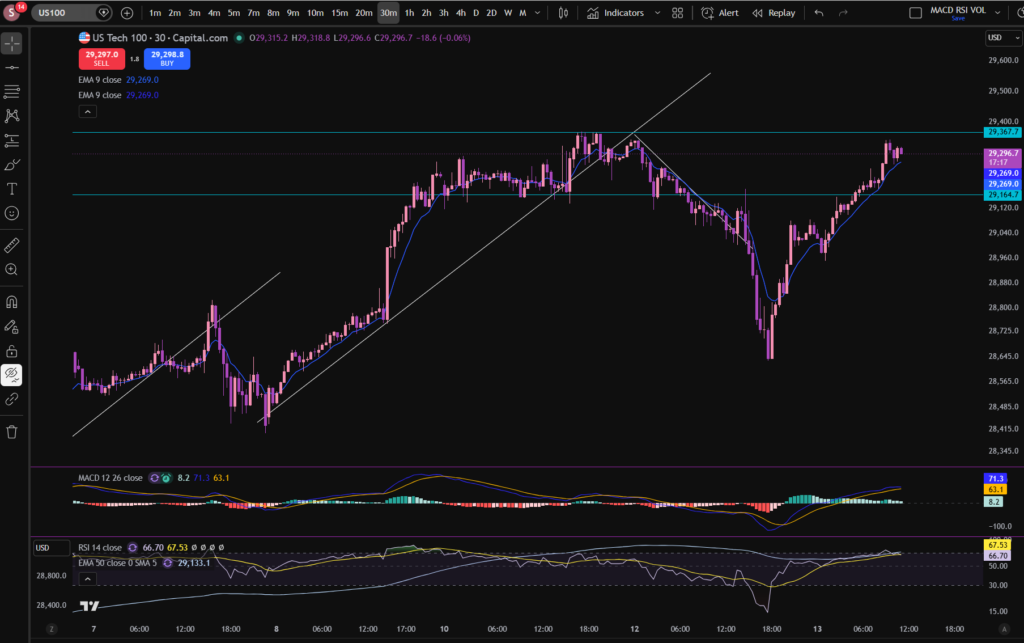Open the Indicators dialog
The height and width of the screenshot is (643, 1024).
point(615,12)
